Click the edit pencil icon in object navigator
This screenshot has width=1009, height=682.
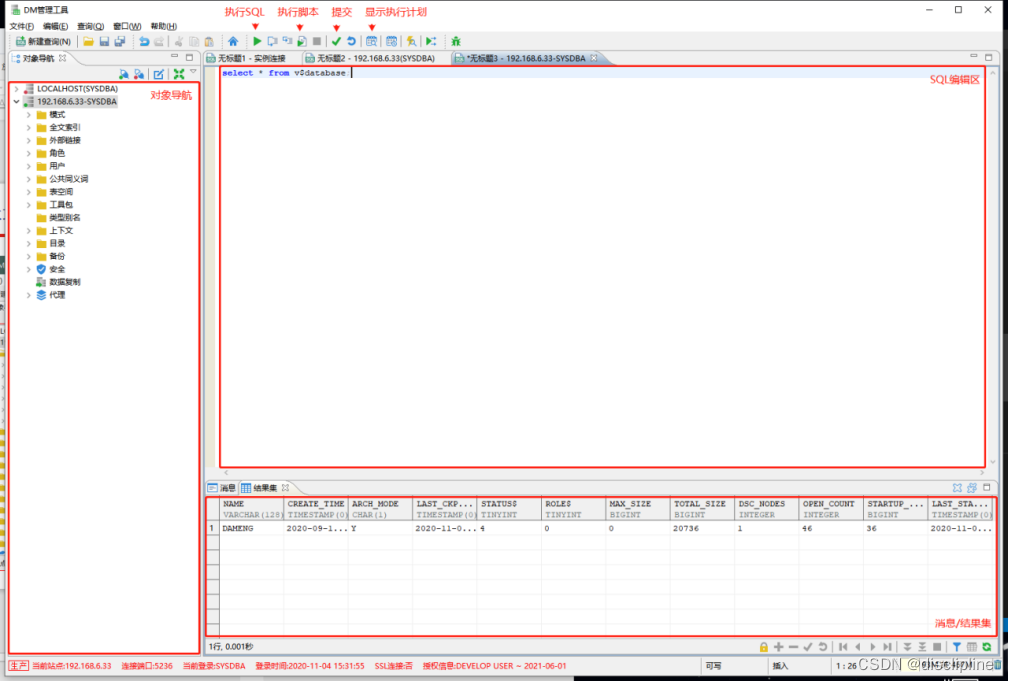(158, 74)
